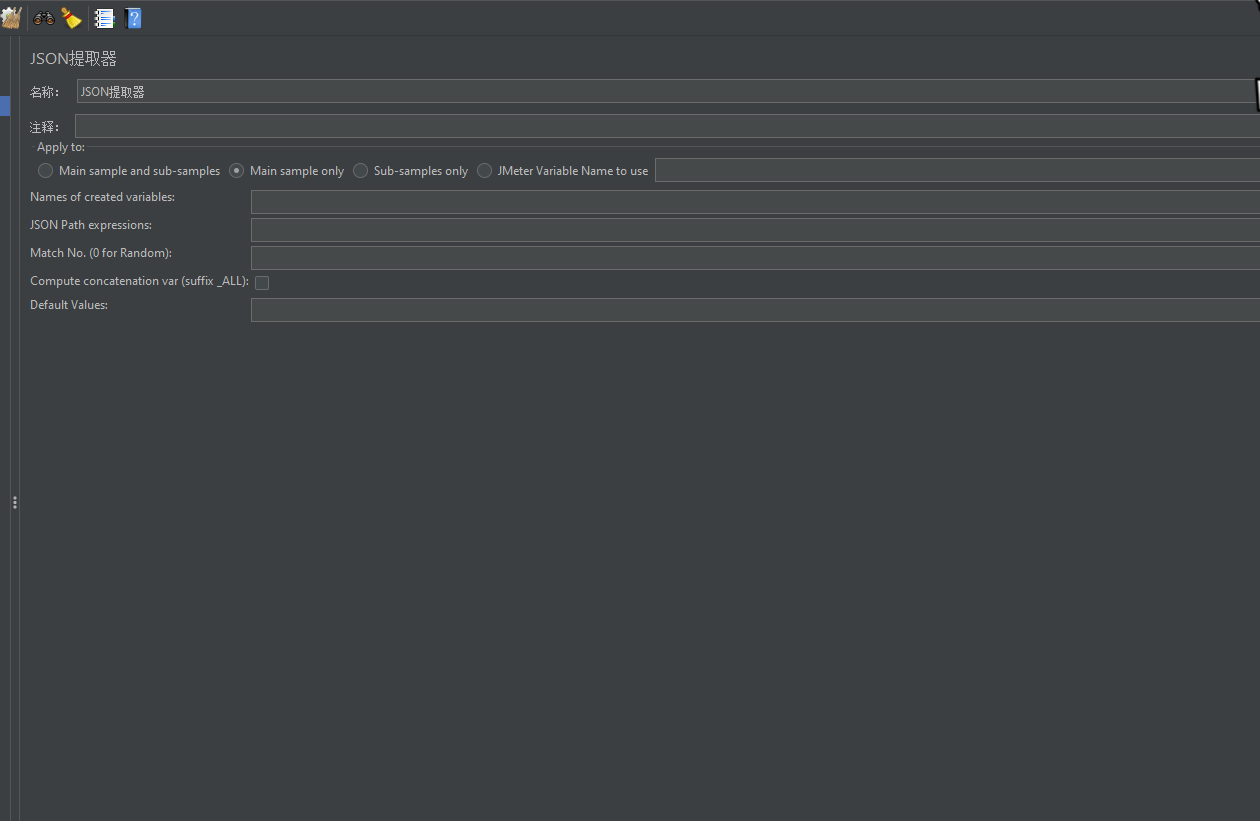Click the 注释 comment field

[x=400, y=125]
